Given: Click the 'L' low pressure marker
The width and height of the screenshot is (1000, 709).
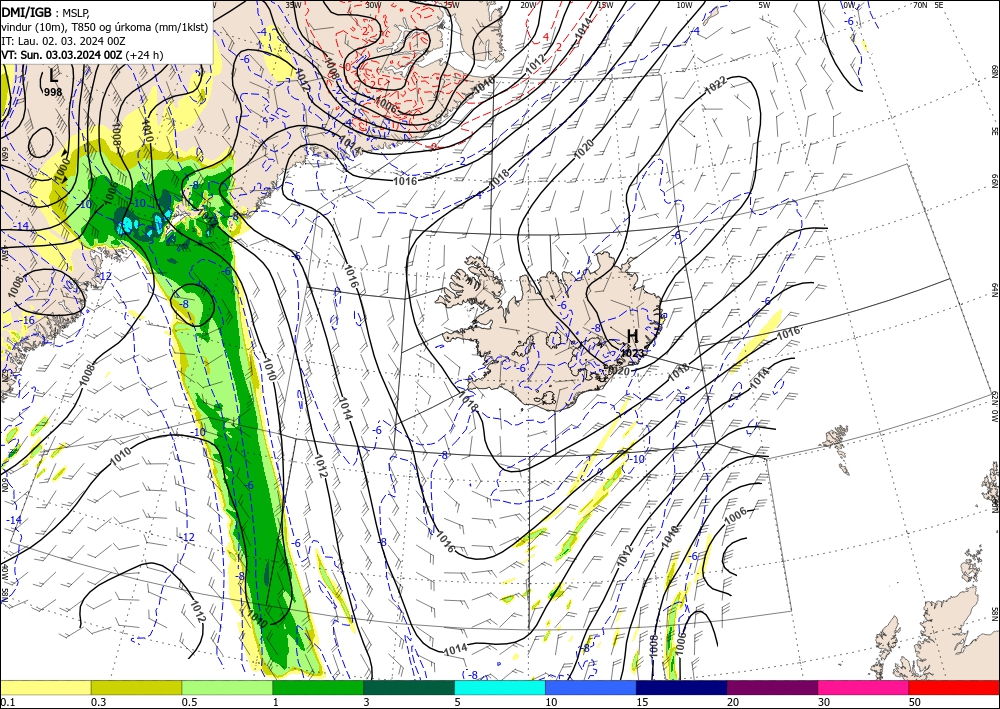Looking at the screenshot, I should tap(53, 77).
